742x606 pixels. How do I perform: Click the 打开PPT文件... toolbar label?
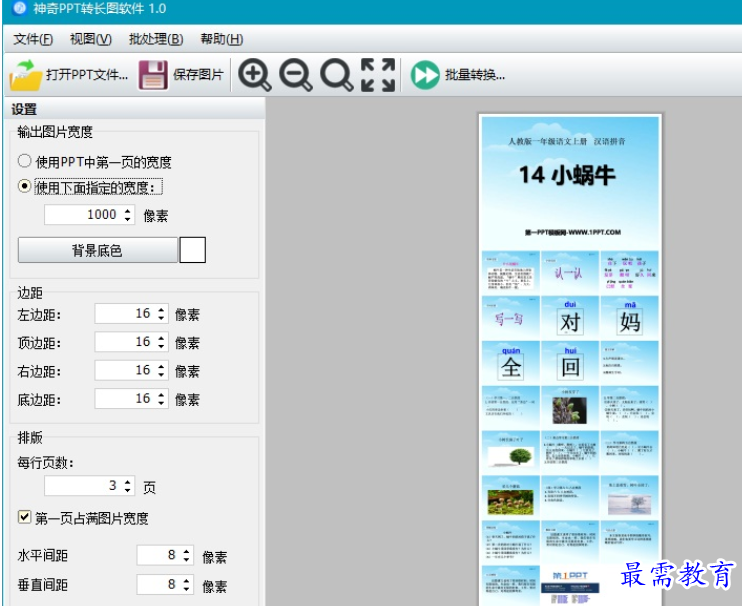[x=87, y=75]
